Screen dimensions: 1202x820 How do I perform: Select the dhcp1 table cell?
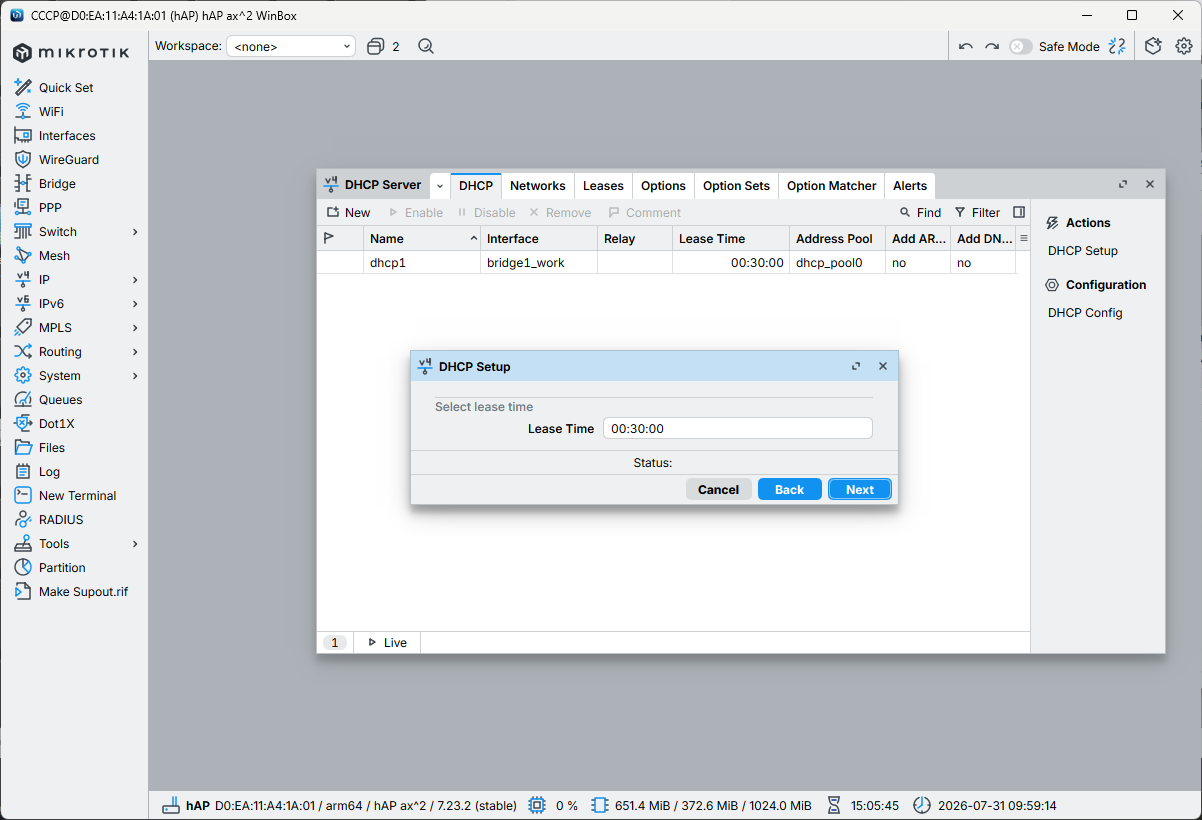[x=423, y=263]
